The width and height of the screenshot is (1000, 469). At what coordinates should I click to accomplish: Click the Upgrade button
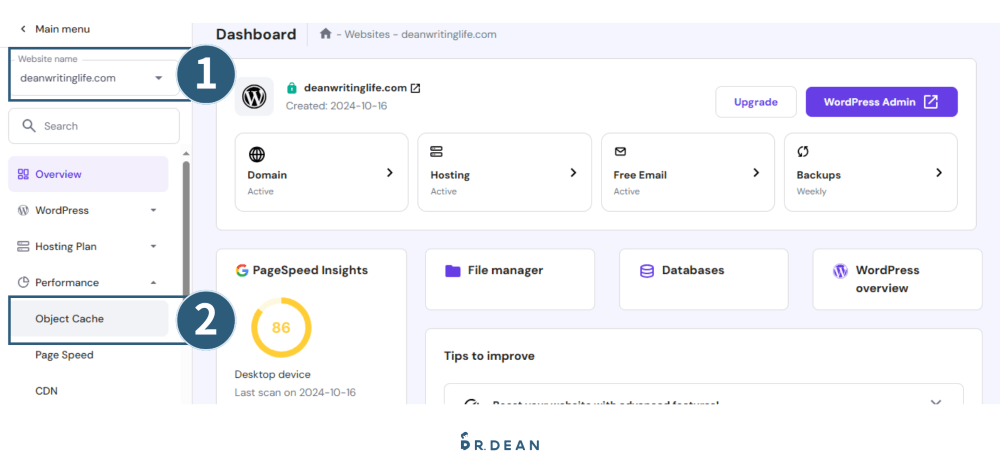click(x=756, y=102)
